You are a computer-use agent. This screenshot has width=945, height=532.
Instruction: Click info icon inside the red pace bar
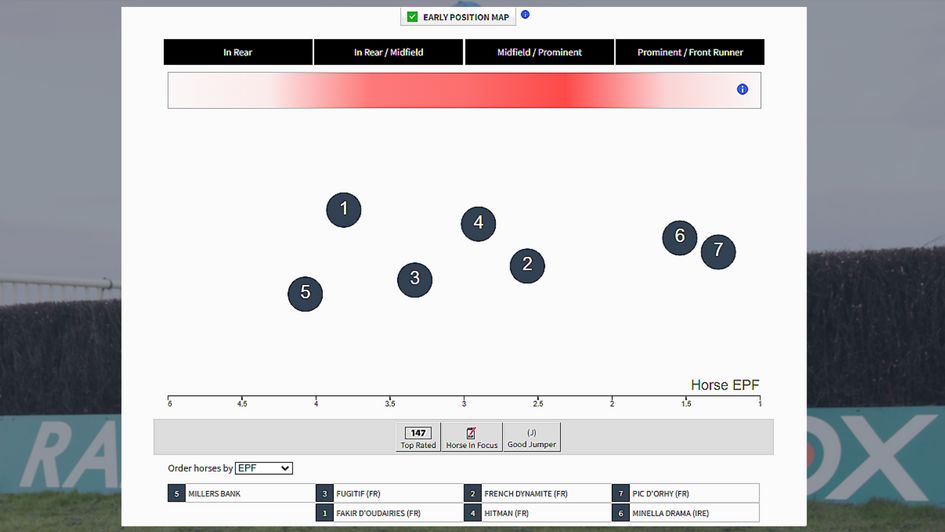(742, 89)
